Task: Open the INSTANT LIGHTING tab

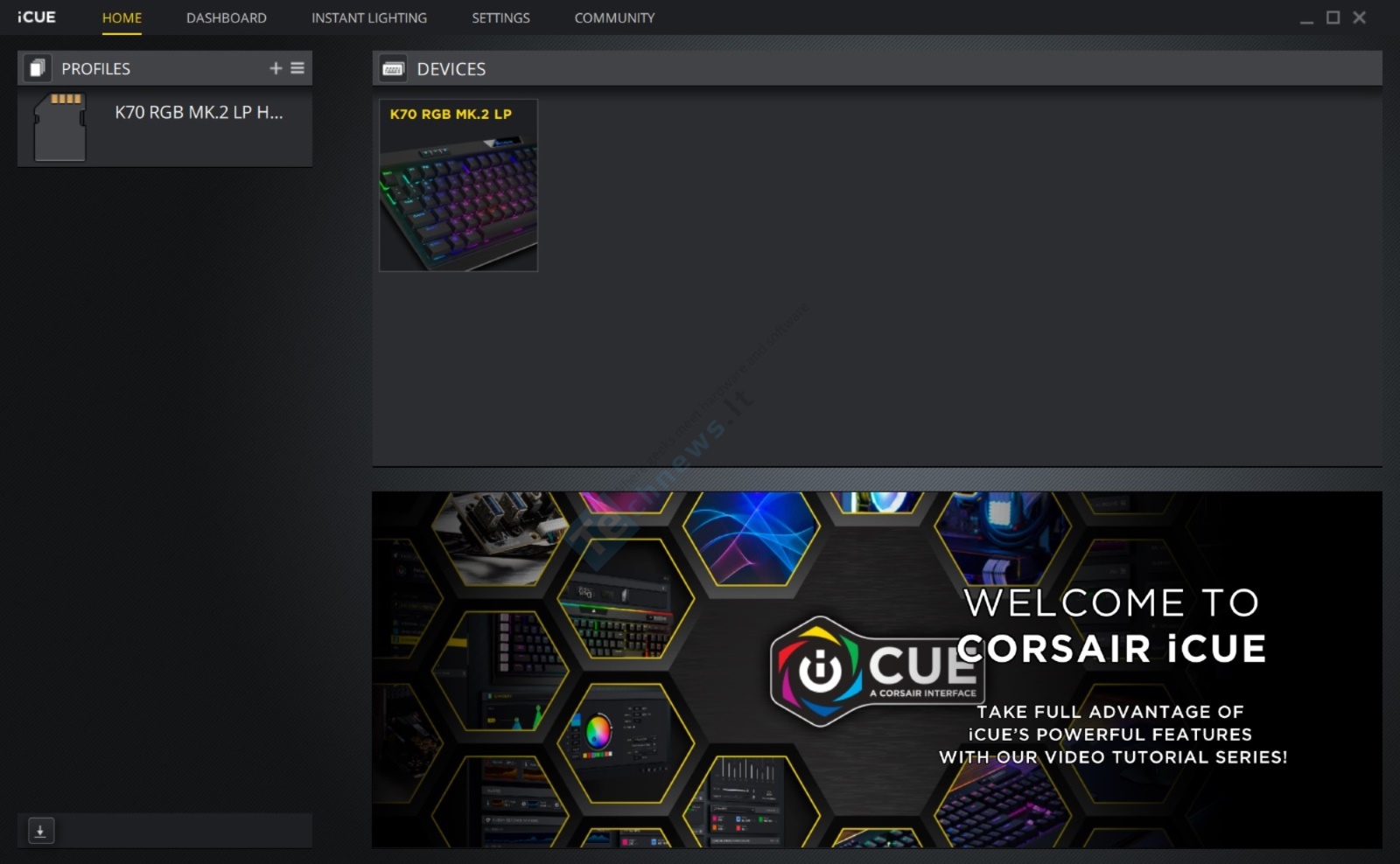Action: pyautogui.click(x=369, y=17)
